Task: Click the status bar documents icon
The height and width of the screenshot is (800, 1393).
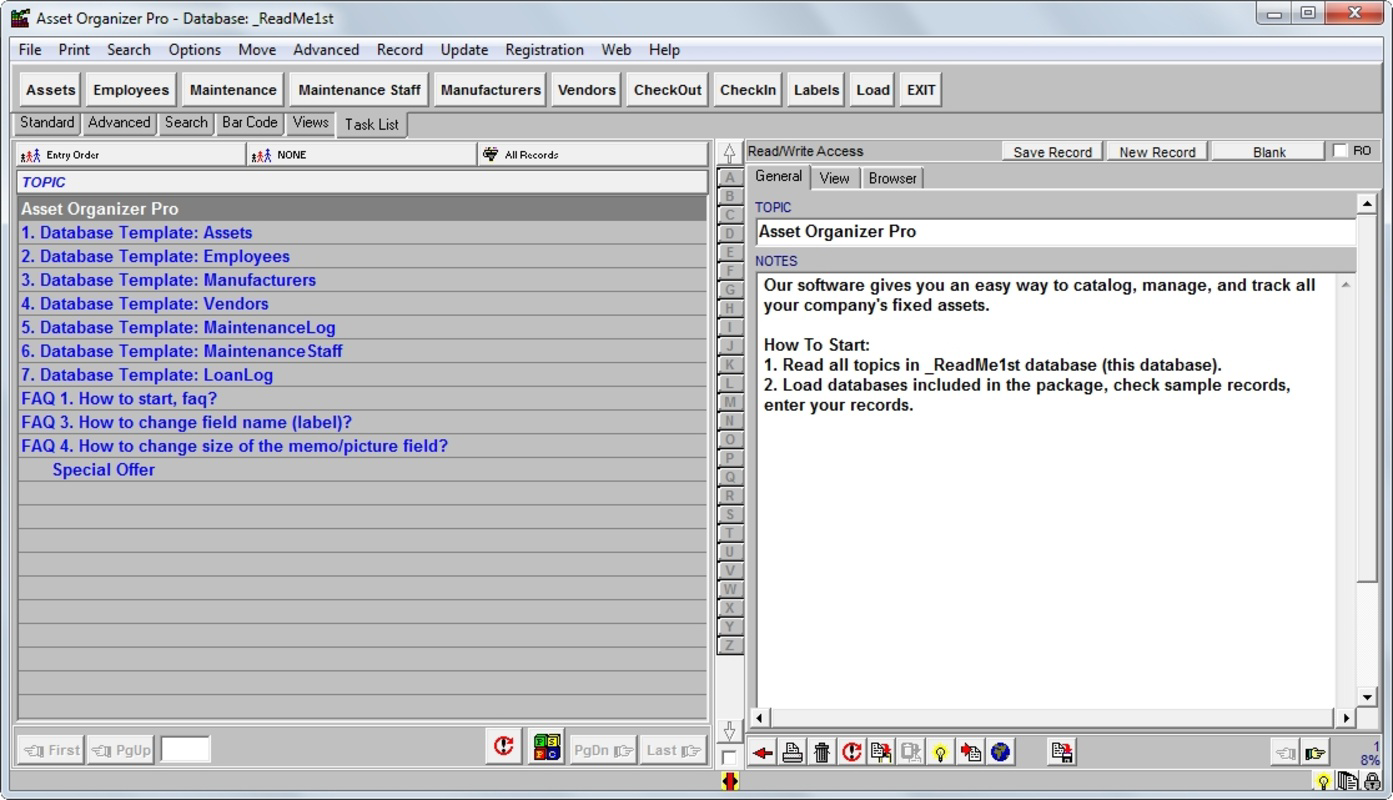Action: pyautogui.click(x=1347, y=782)
